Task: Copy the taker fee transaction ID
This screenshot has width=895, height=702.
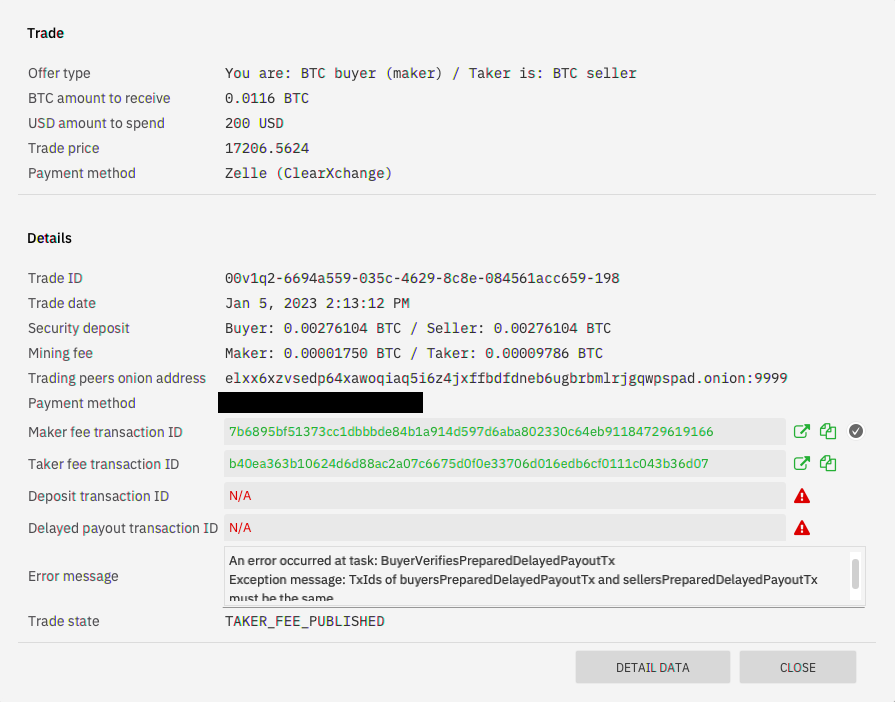Action: (x=827, y=463)
